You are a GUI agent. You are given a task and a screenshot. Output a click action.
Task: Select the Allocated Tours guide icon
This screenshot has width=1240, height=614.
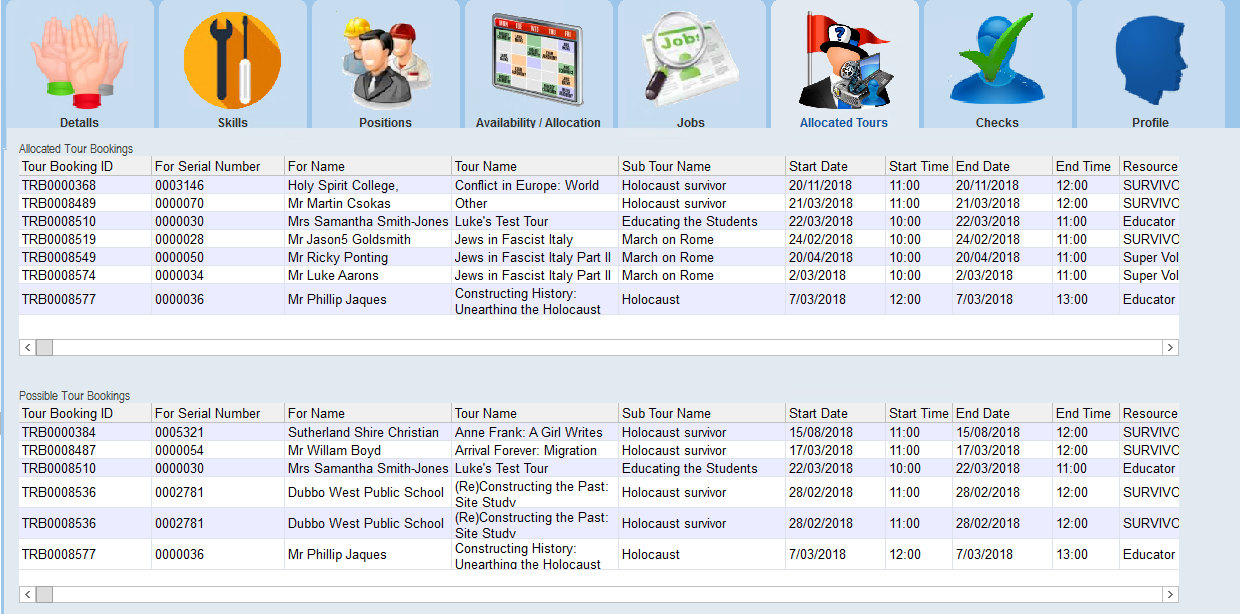point(844,62)
